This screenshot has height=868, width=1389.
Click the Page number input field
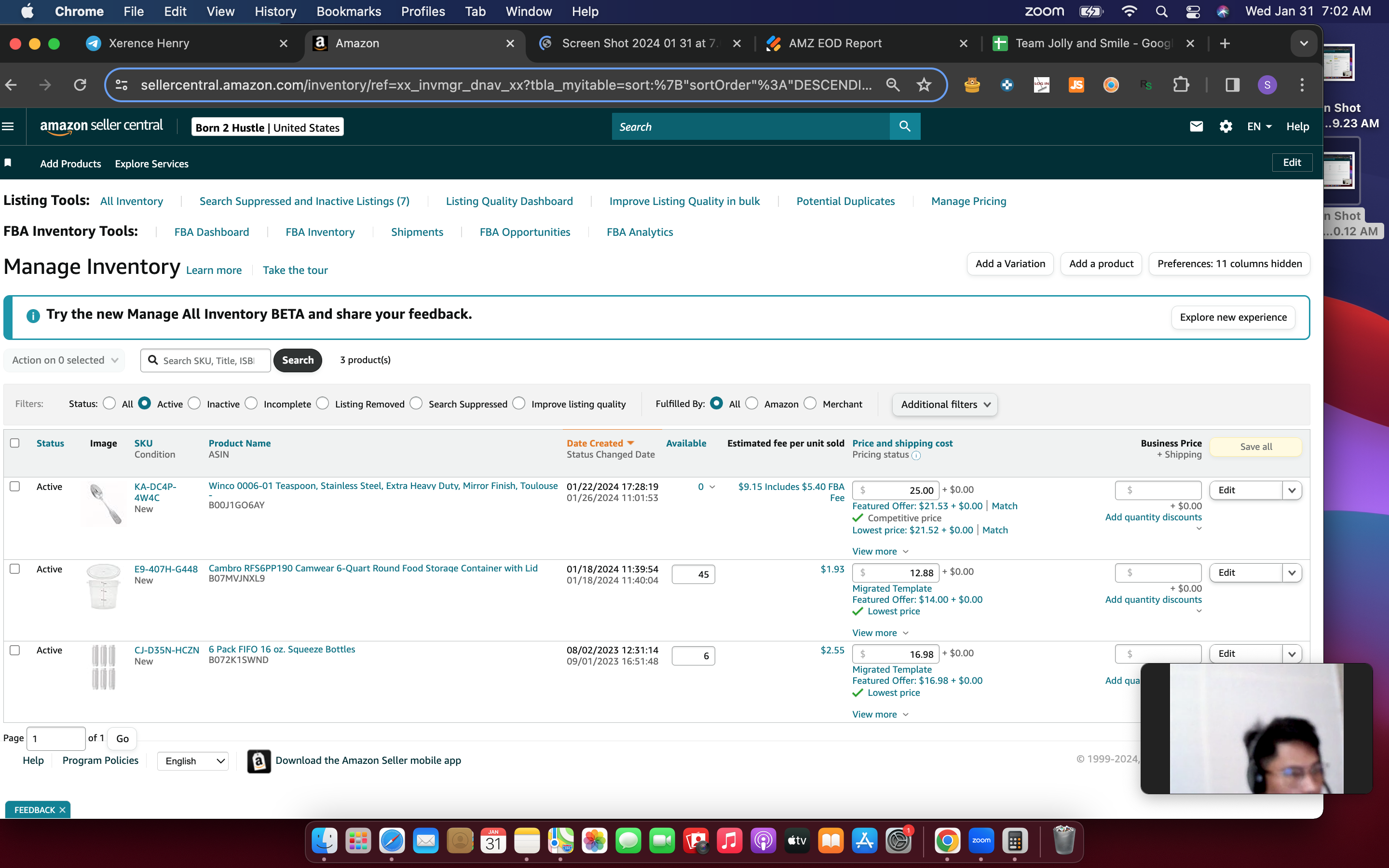55,738
